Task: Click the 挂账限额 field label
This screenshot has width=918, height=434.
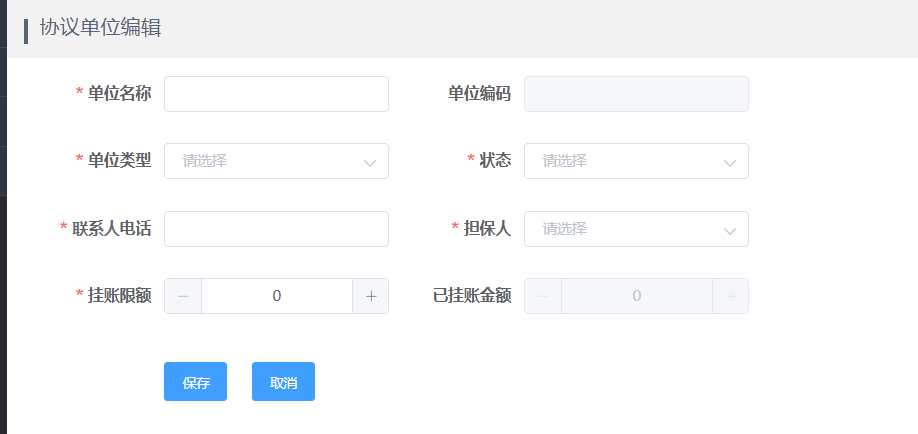Action: coord(119,296)
